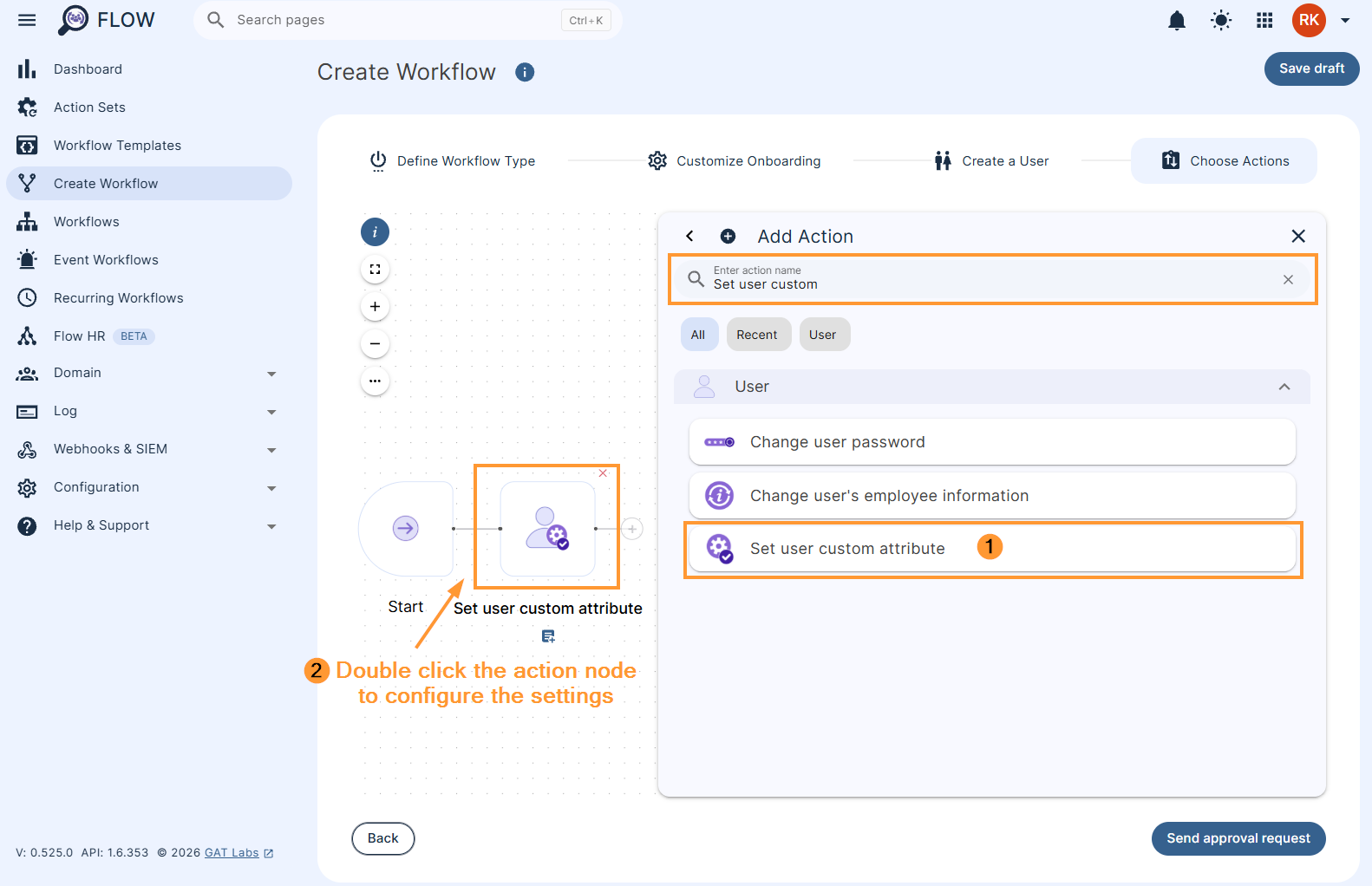Go to Create a User step
The image size is (1372, 886).
point(990,161)
